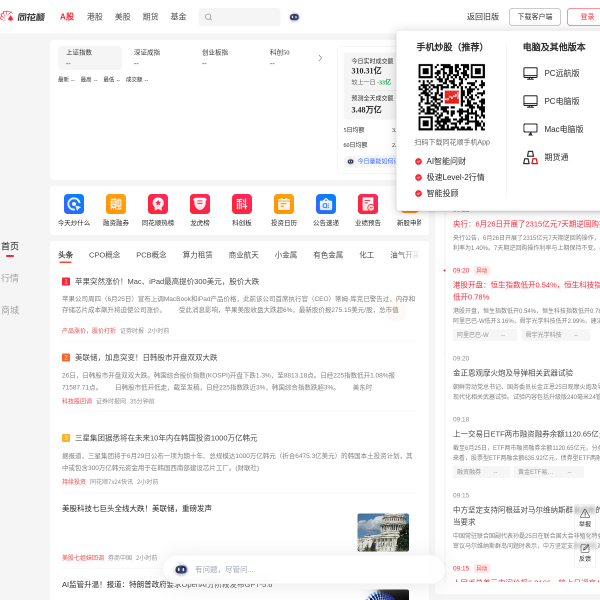Open 行情 in the left sidebar
Screen dimensions: 600x600
pyautogui.click(x=10, y=278)
